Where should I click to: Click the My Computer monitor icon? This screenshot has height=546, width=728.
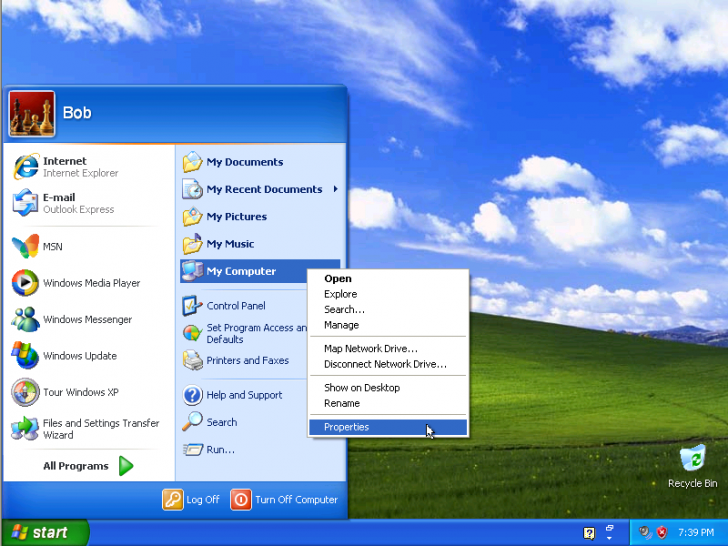tap(192, 271)
